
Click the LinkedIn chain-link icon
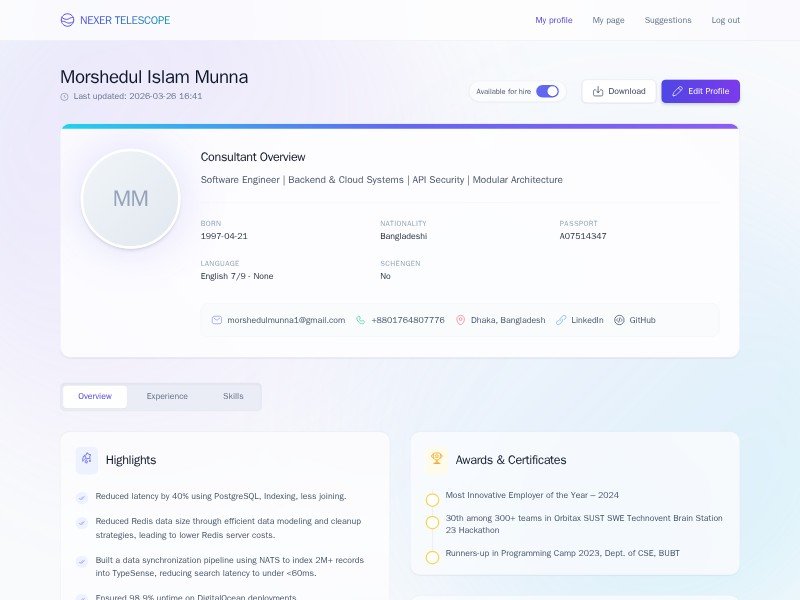561,320
